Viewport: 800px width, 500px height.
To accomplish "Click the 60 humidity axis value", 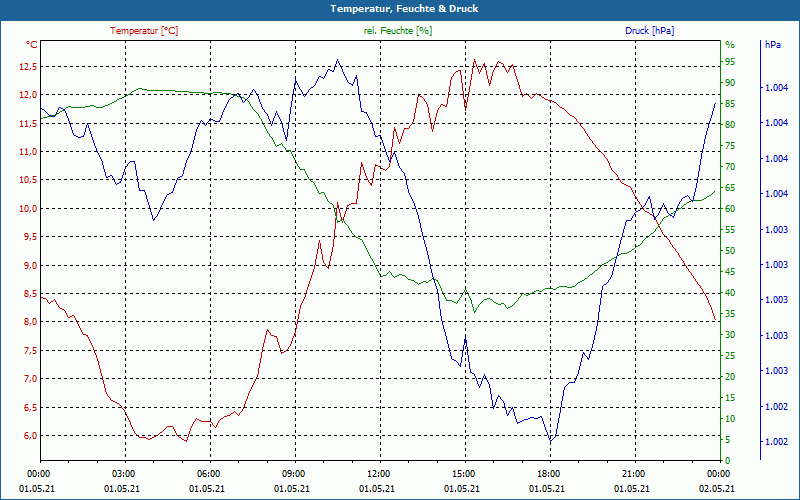I will click(x=730, y=209).
